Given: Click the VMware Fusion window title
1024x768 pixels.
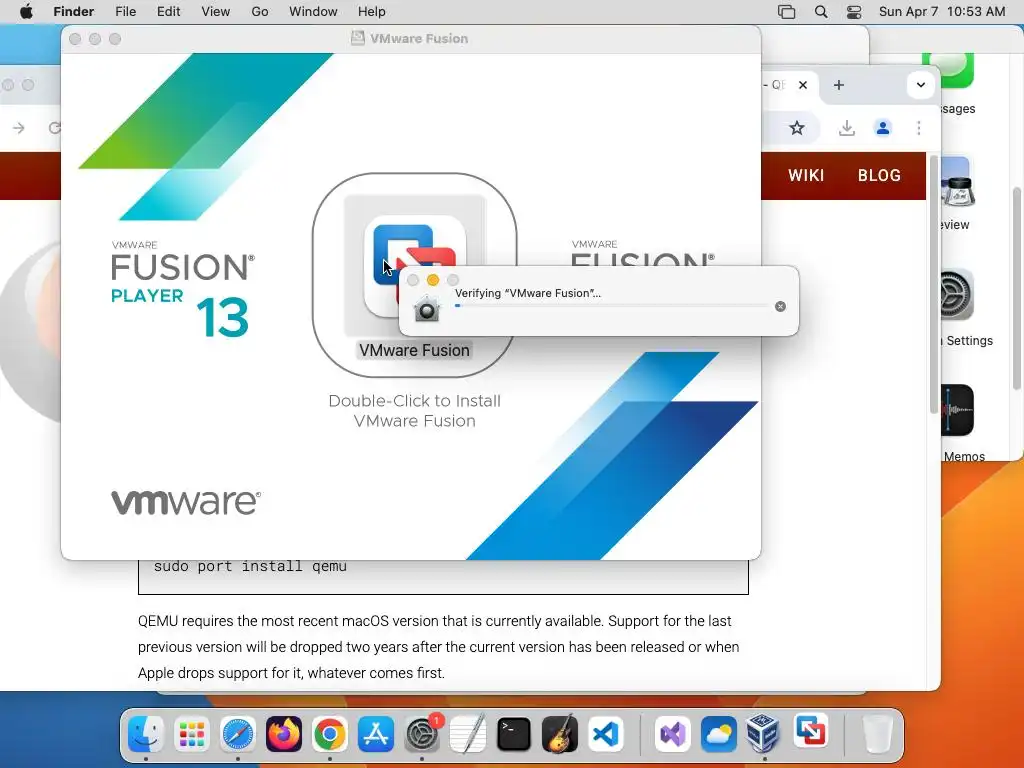Looking at the screenshot, I should [x=419, y=39].
